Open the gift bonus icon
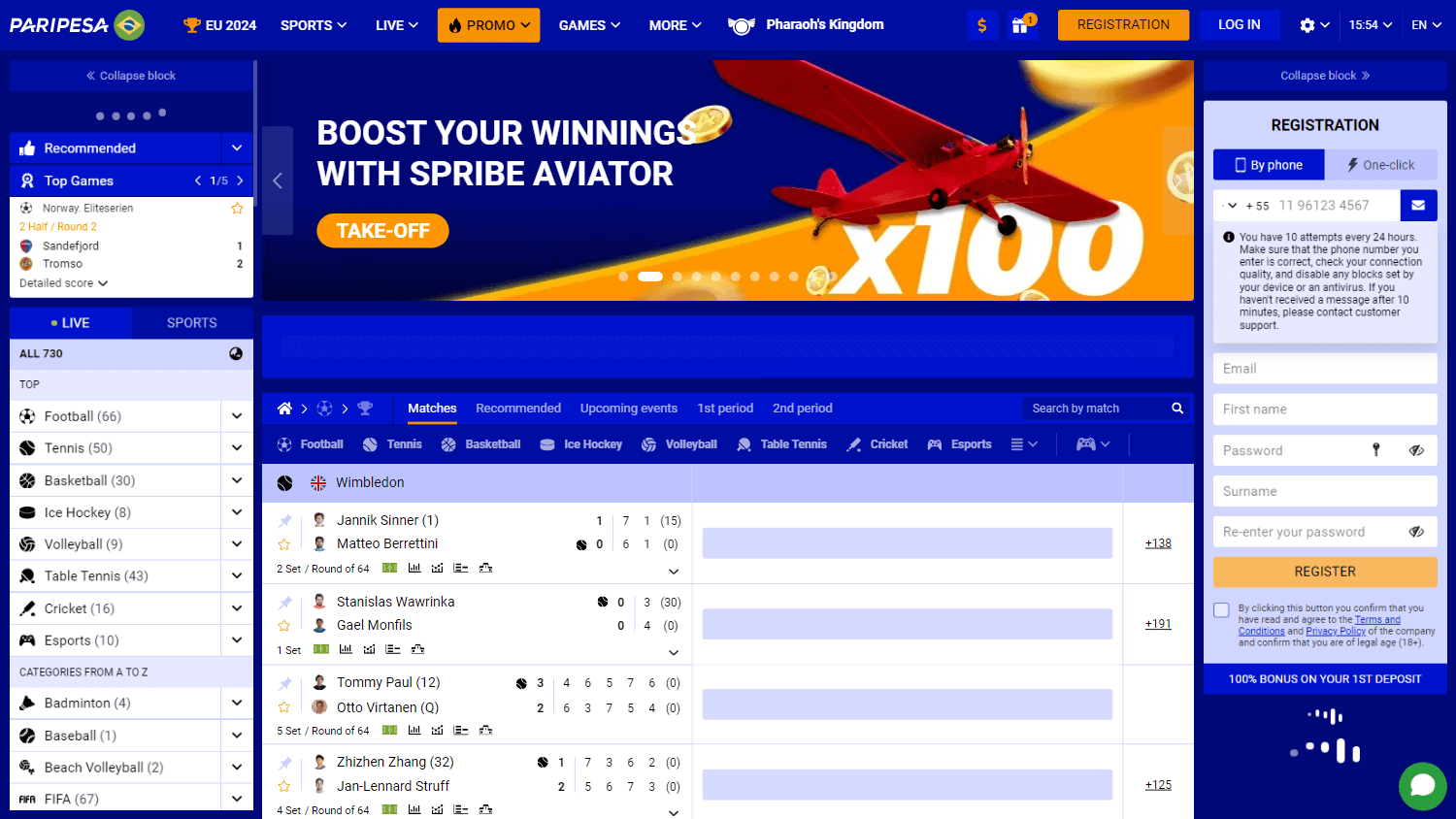 click(1020, 25)
